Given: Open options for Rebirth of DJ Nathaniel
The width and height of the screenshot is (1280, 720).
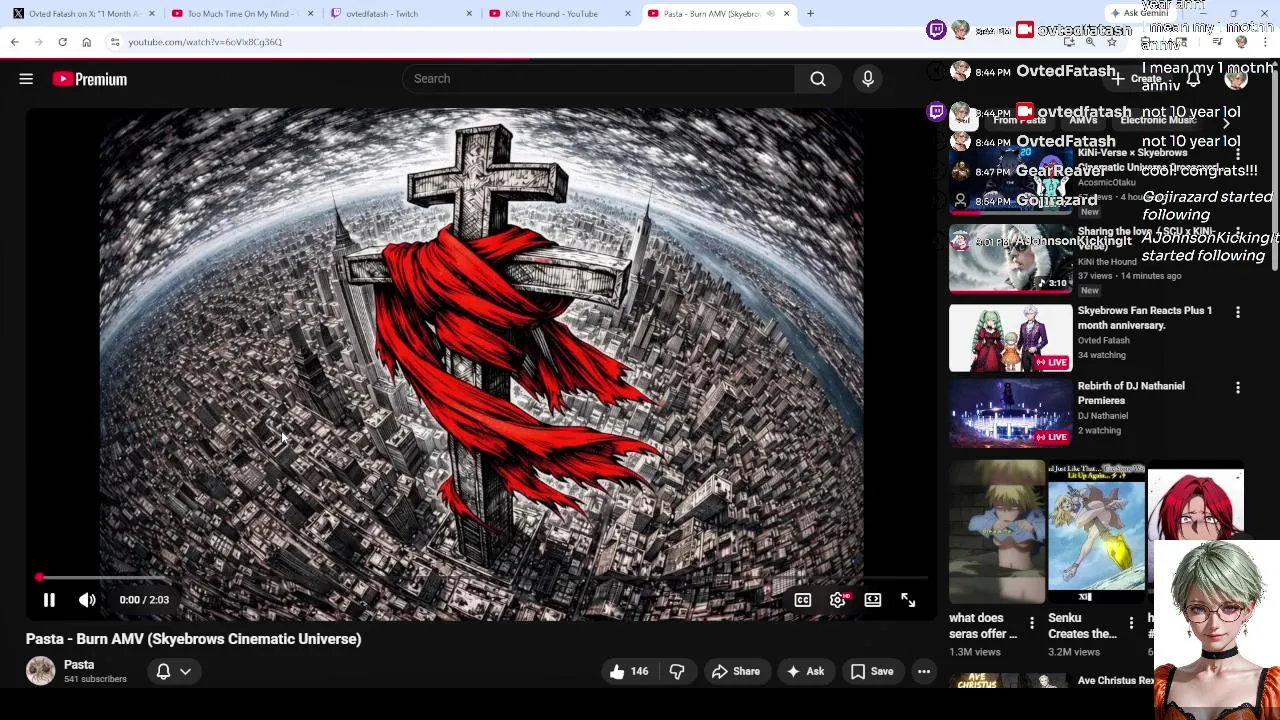Looking at the screenshot, I should pos(1238,387).
